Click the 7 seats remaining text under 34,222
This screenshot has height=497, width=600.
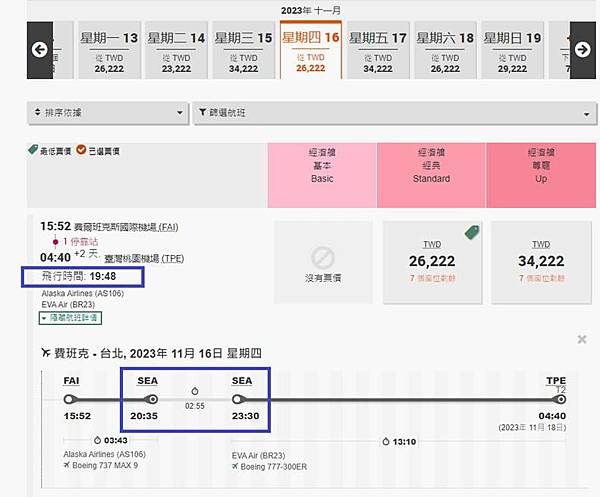(x=541, y=278)
